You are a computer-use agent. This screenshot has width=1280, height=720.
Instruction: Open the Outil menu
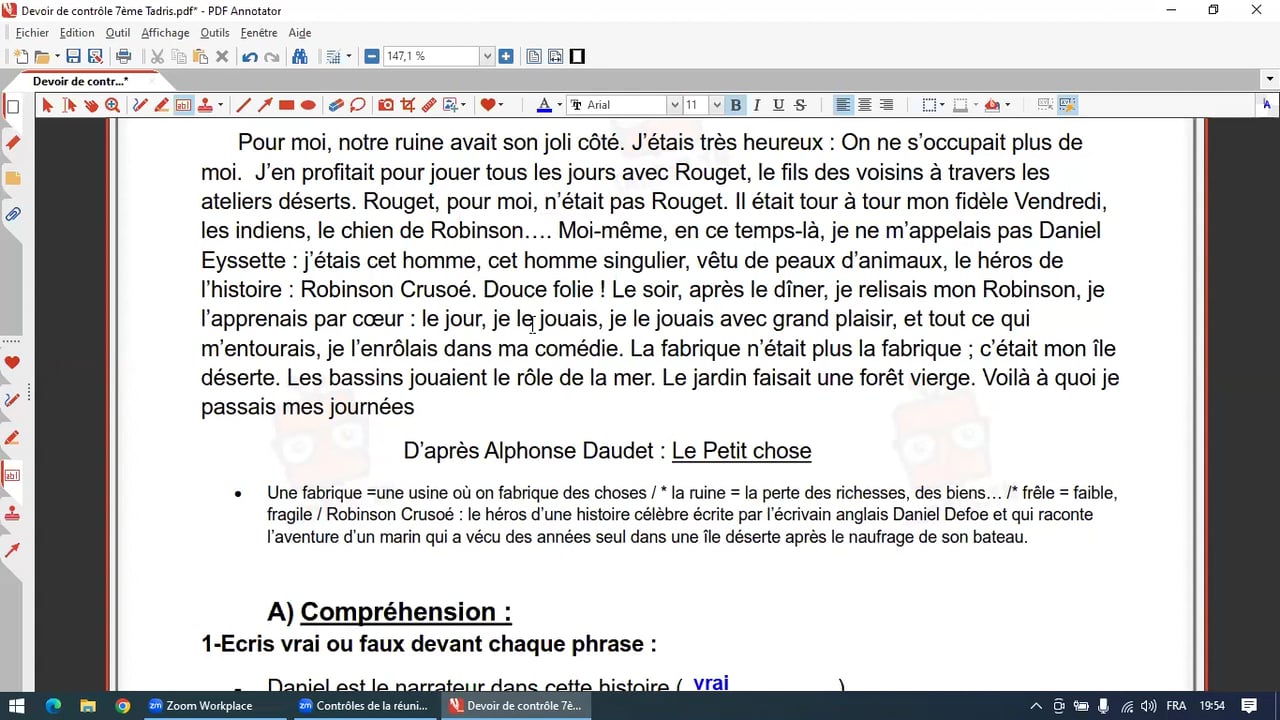click(118, 33)
